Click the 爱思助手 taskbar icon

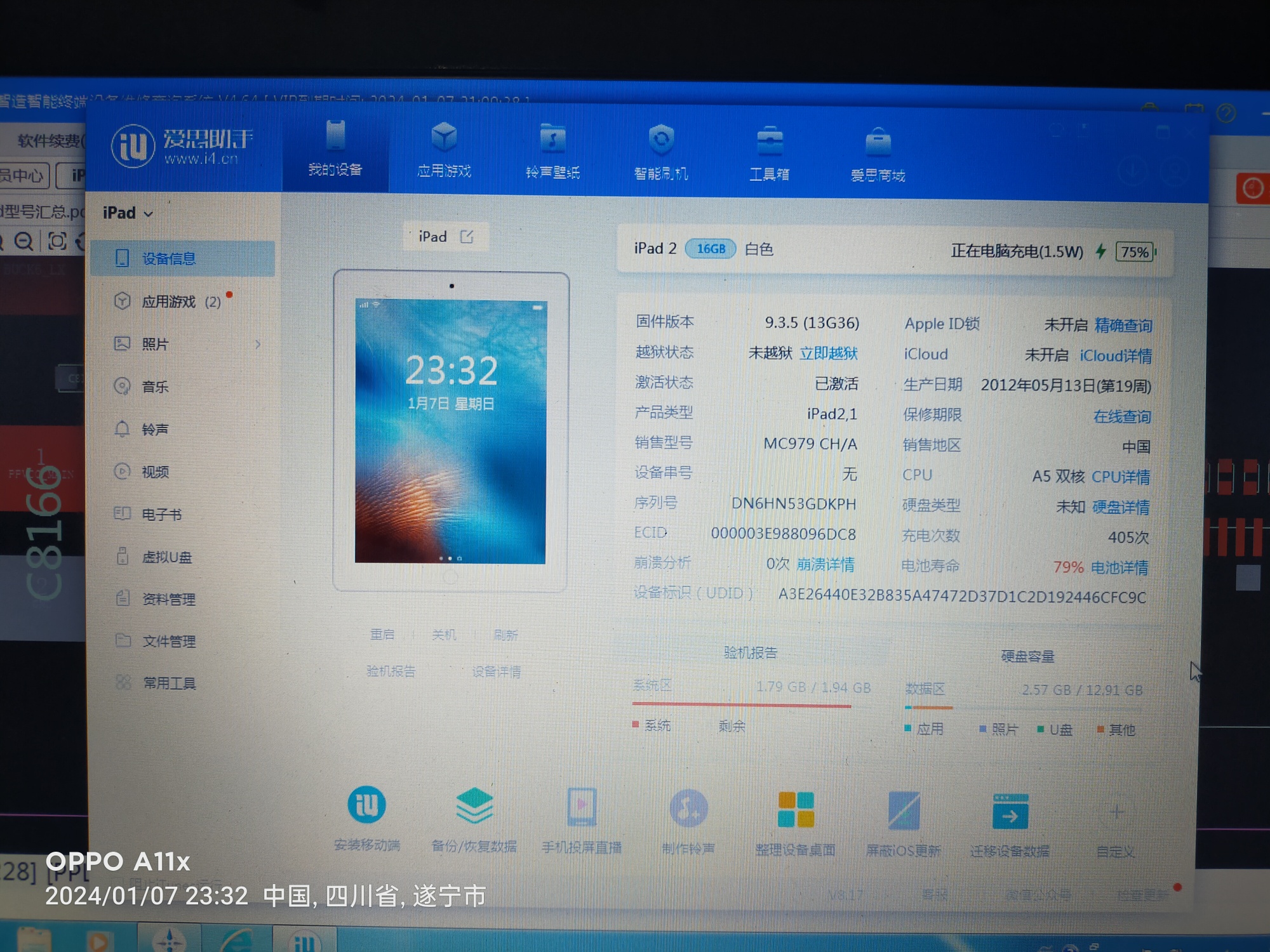coord(305,941)
